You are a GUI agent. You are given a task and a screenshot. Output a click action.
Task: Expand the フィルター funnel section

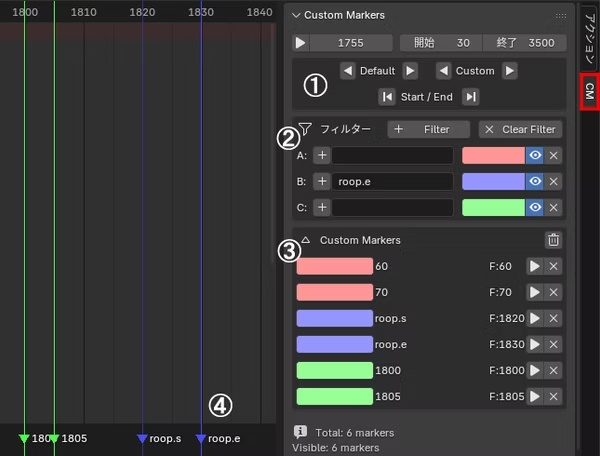point(305,129)
